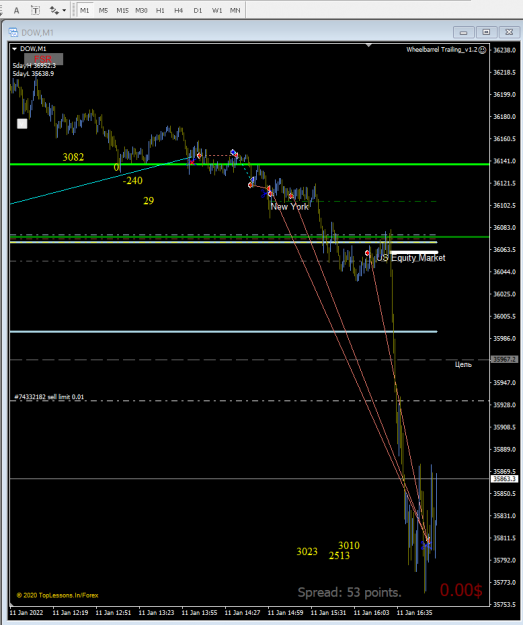Click the yellow 3082 number
523x625 pixels.
click(73, 157)
